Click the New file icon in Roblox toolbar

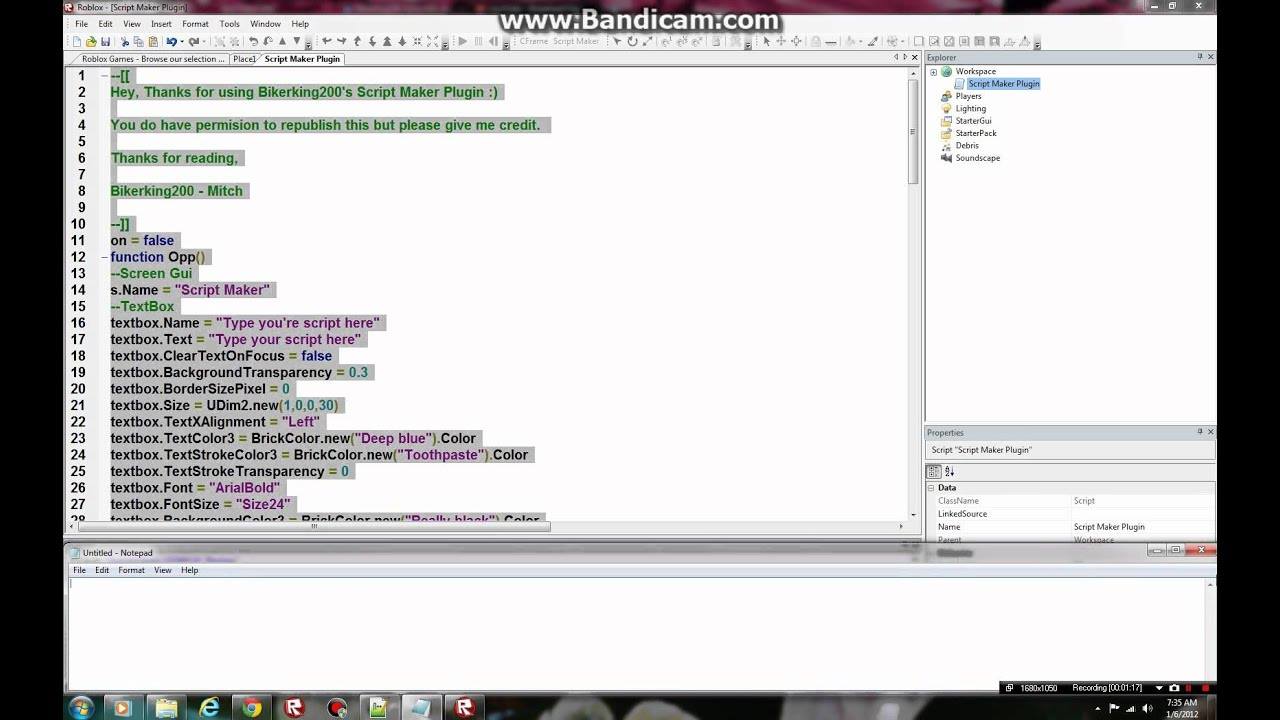pyautogui.click(x=77, y=42)
